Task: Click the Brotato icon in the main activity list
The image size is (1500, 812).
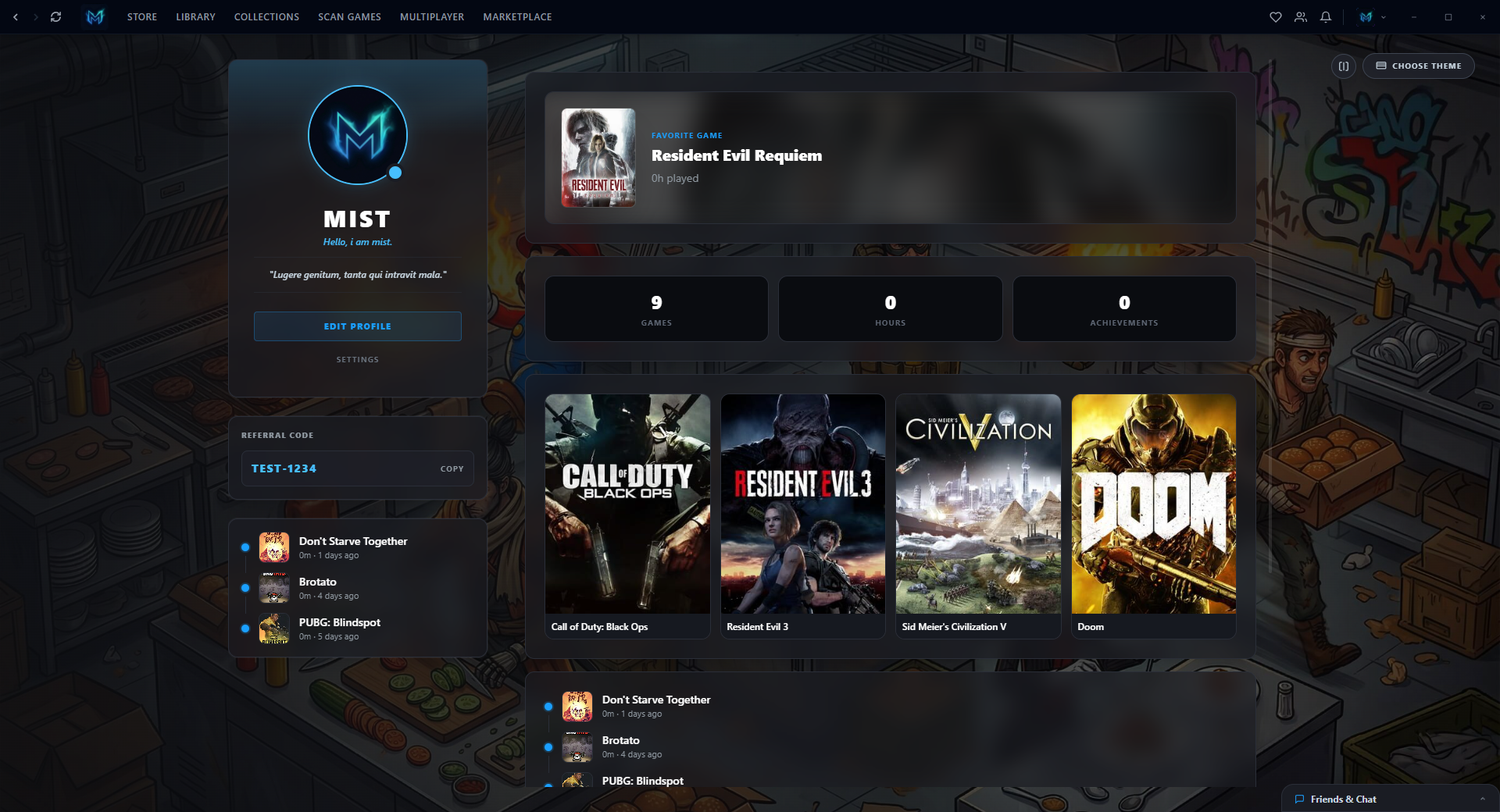Action: pos(577,746)
